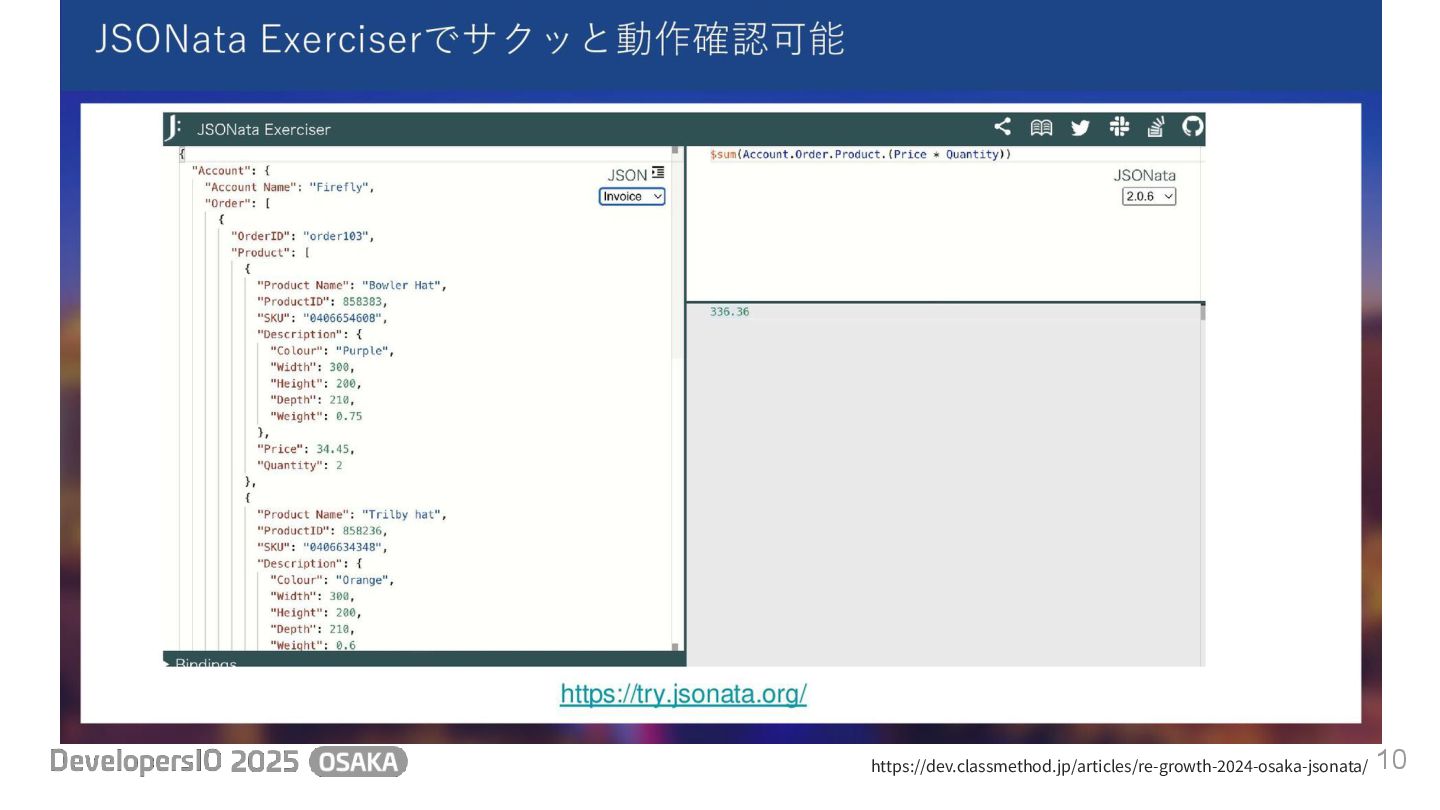Expand the Bindings panel

pos(200,663)
